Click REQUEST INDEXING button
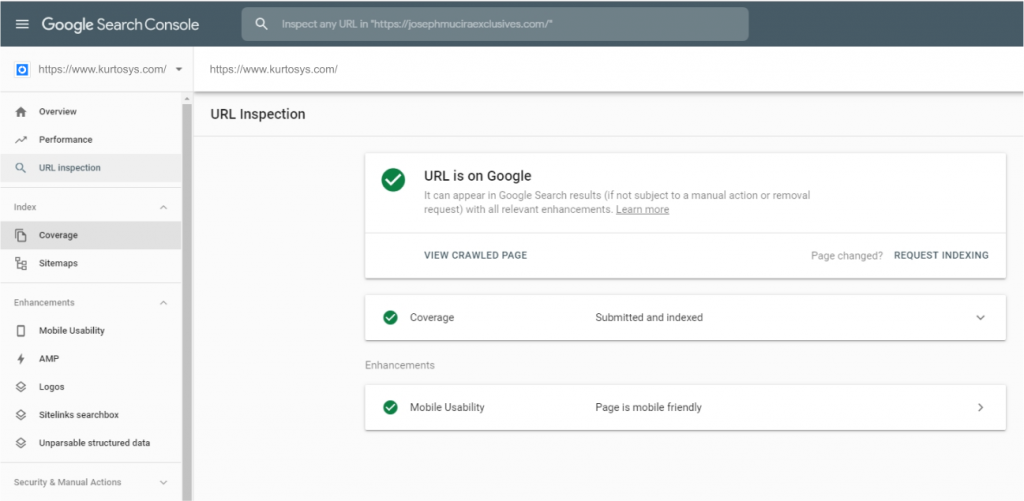 (941, 255)
